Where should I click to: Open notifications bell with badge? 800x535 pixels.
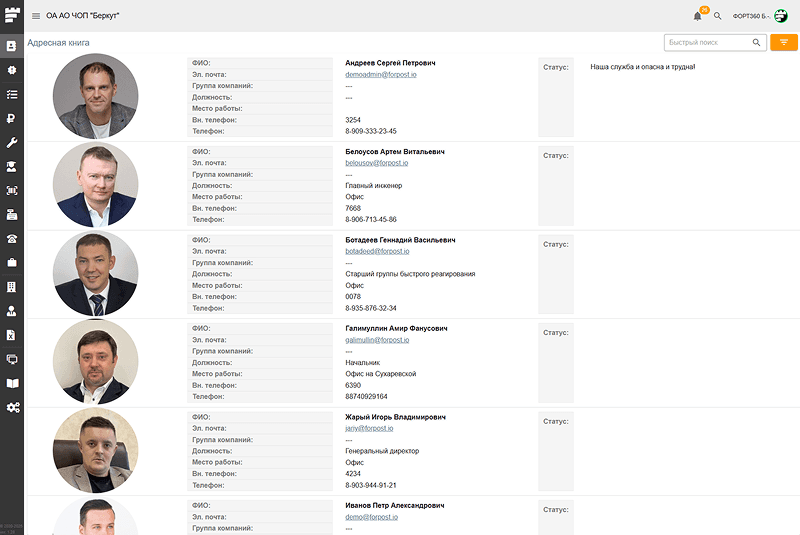click(x=697, y=16)
